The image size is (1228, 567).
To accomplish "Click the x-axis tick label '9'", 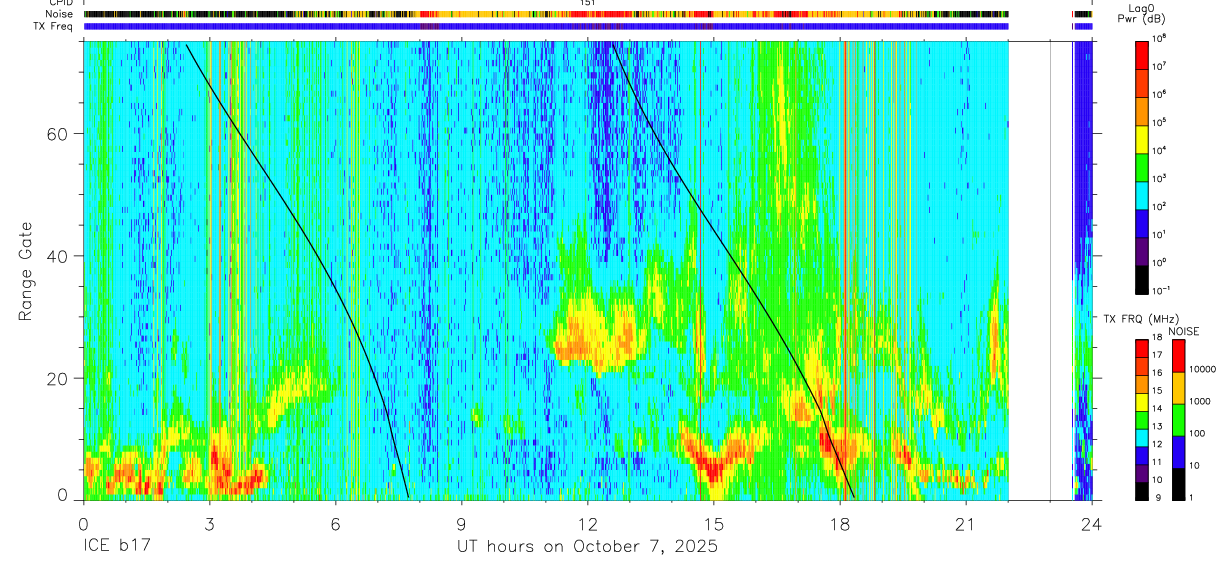I will point(461,524).
